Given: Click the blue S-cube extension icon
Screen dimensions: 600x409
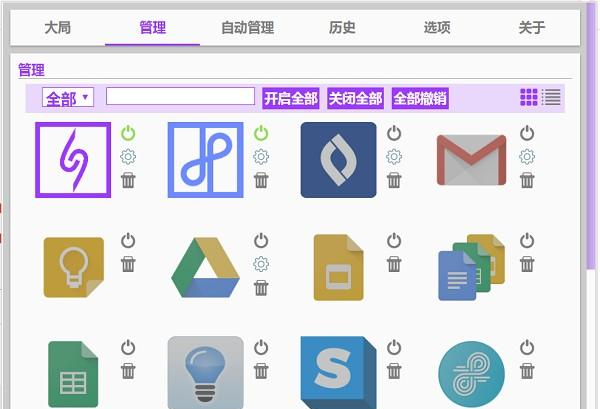Looking at the screenshot, I should click(338, 373).
